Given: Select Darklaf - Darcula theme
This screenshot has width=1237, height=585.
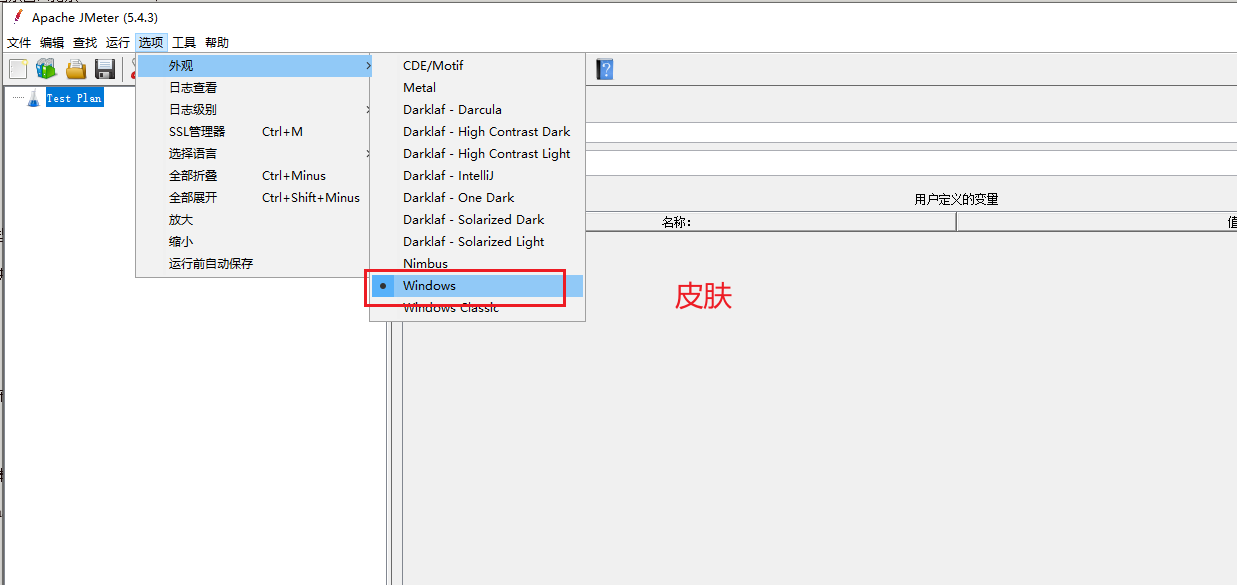Looking at the screenshot, I should tap(477, 110).
